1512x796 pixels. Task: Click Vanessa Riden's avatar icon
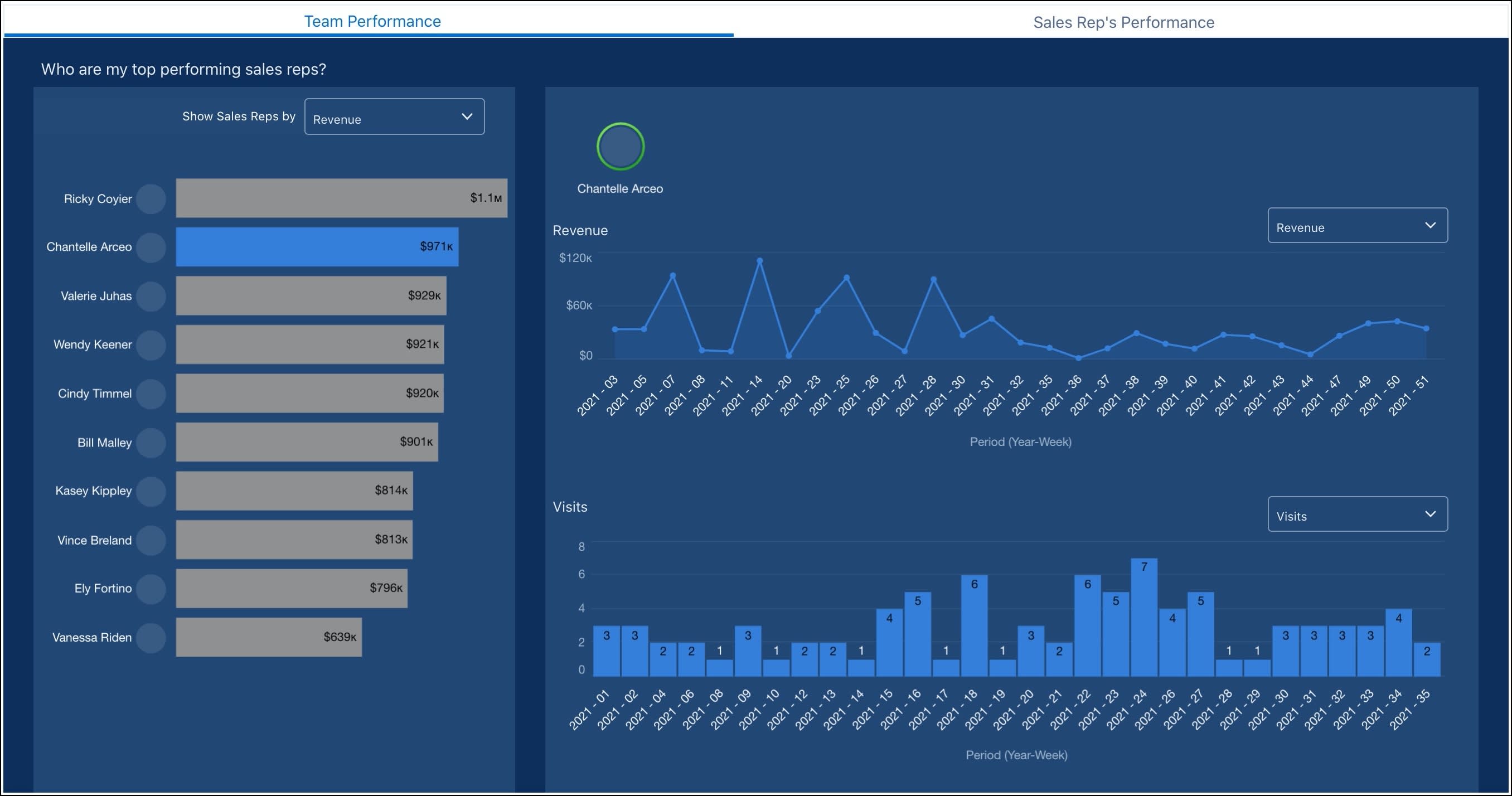(151, 638)
